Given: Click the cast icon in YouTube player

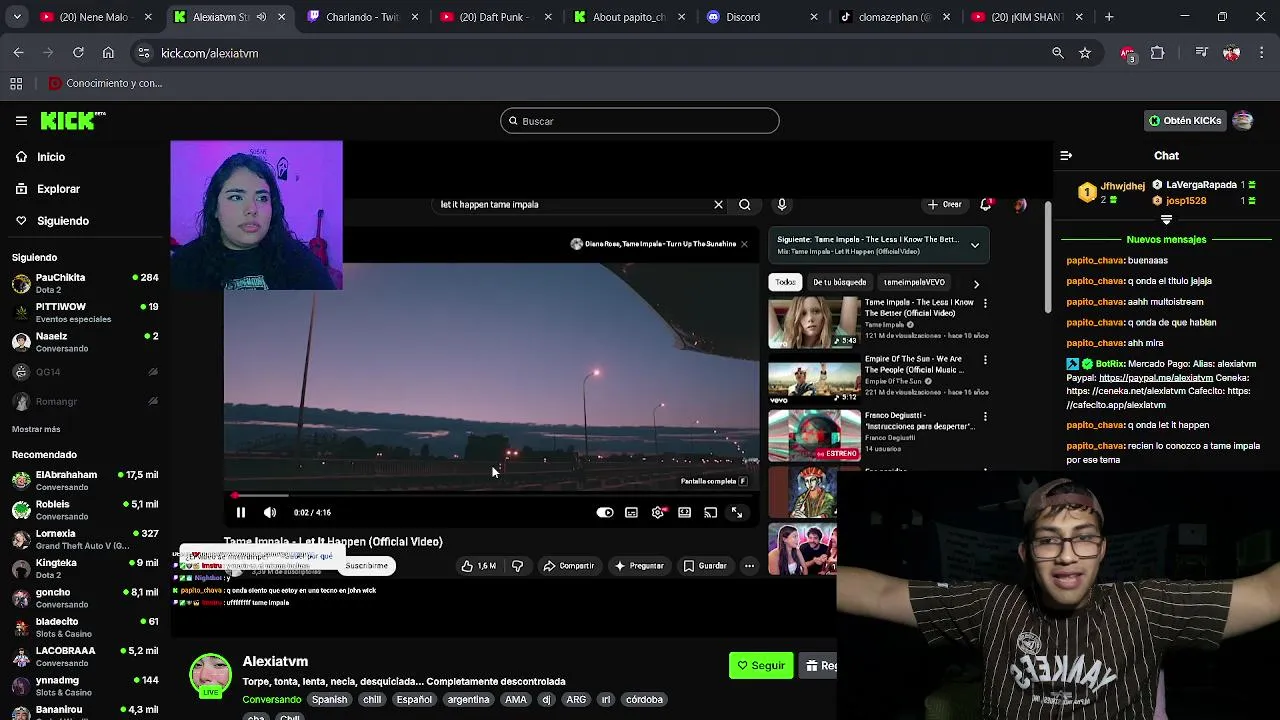Looking at the screenshot, I should pyautogui.click(x=710, y=512).
